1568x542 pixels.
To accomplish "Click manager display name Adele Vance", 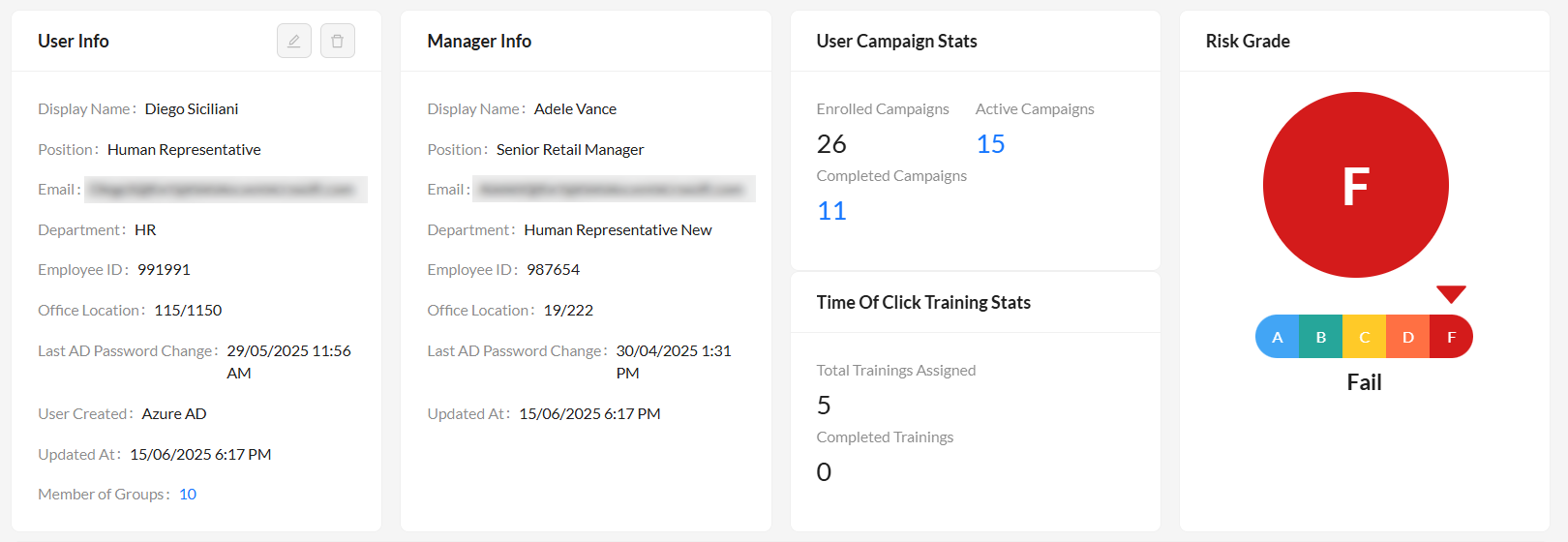I will tap(575, 109).
